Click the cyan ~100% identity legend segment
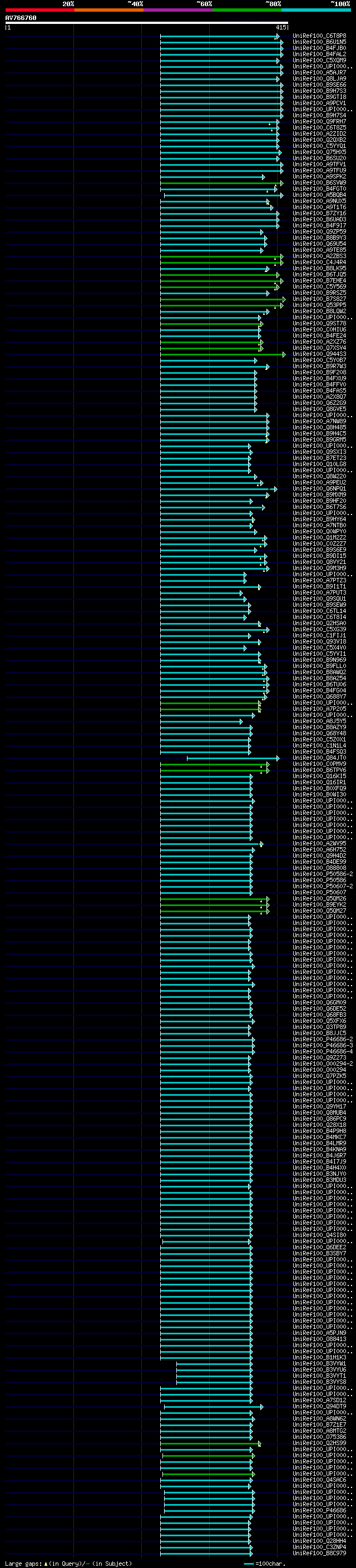 316,10
